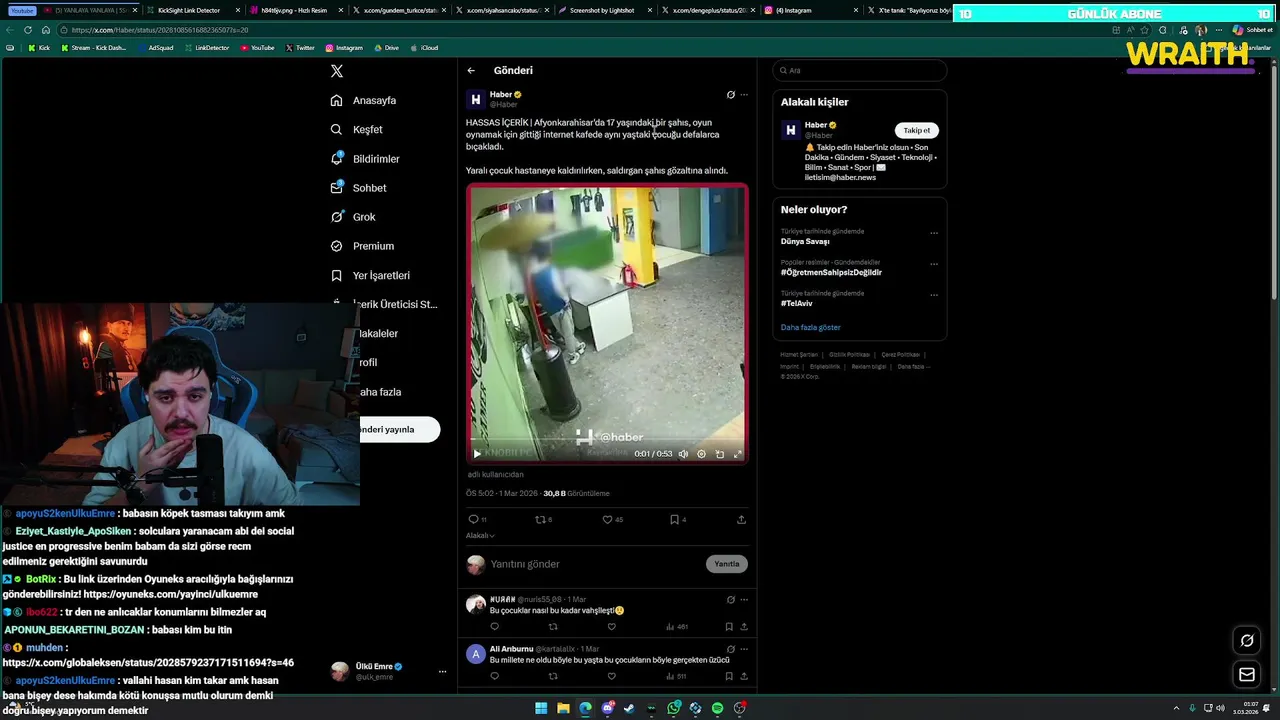Viewport: 1280px width, 720px height.
Task: Switch to KickSight Link Detector tab
Action: coord(188,10)
